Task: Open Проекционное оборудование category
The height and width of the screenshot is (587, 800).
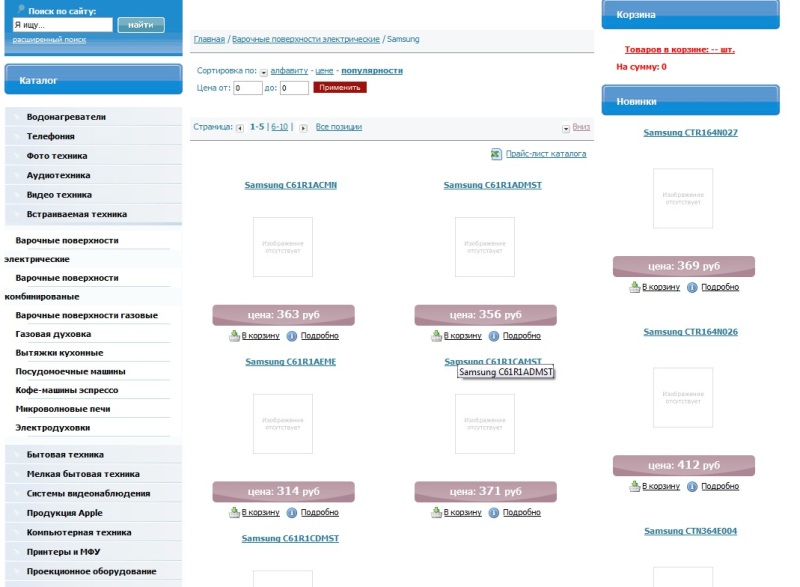Action: (93, 571)
